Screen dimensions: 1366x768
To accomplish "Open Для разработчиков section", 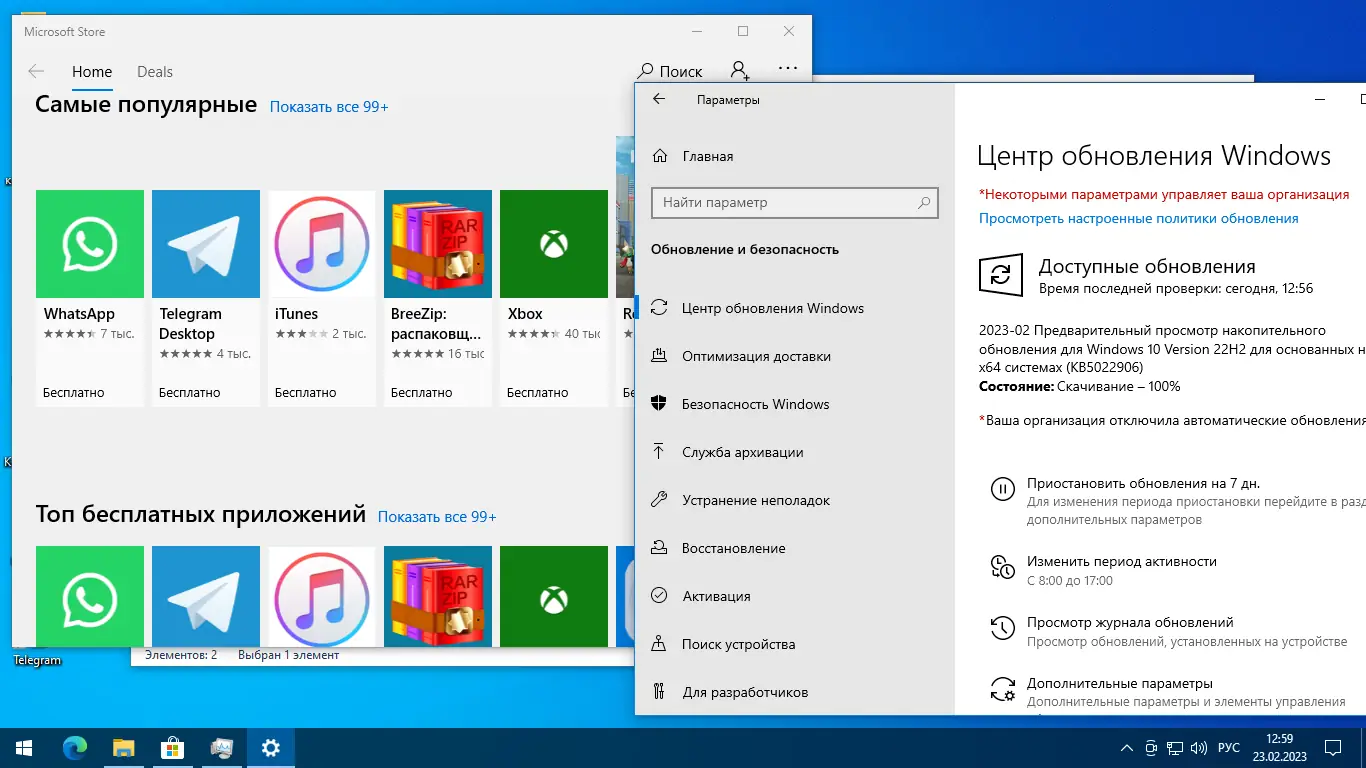I will click(x=794, y=692).
